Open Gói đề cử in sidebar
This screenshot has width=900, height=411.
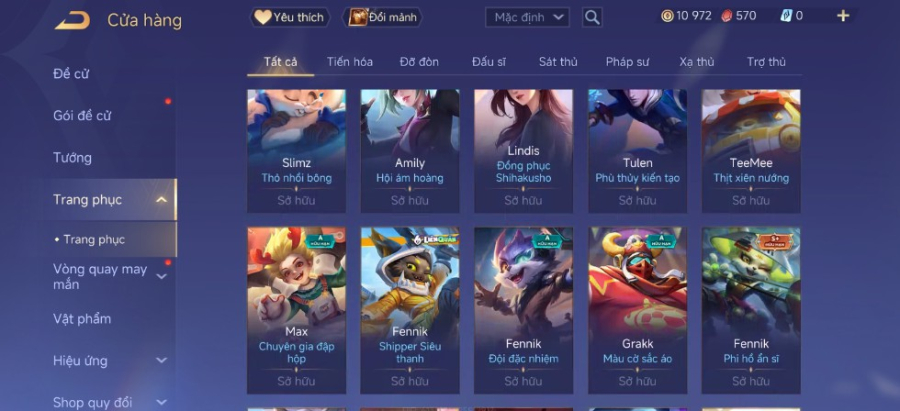tap(82, 116)
